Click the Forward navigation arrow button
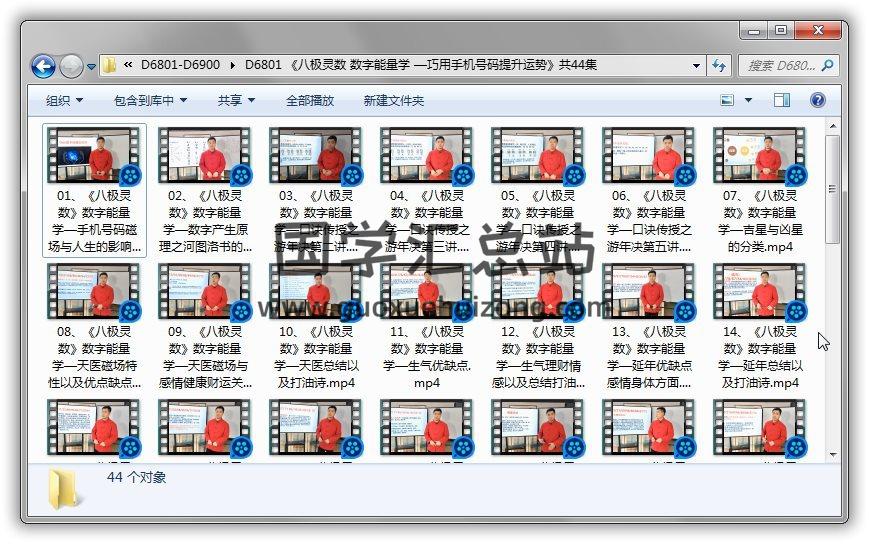 (x=71, y=66)
